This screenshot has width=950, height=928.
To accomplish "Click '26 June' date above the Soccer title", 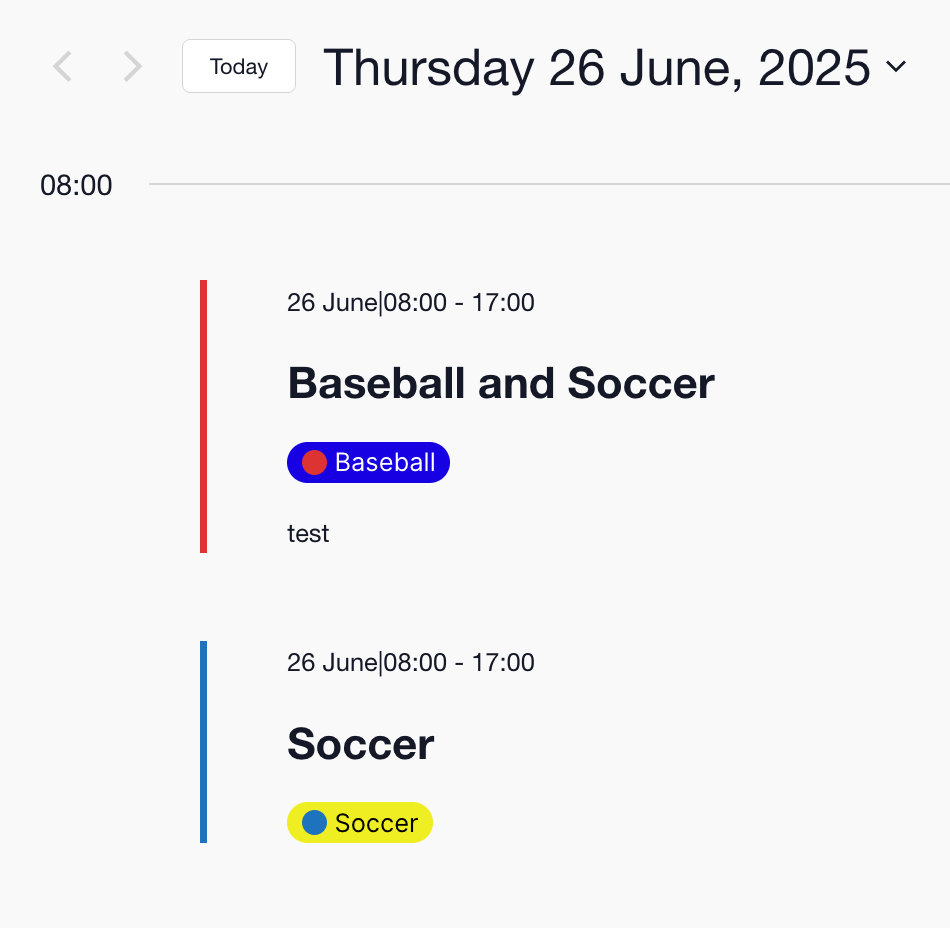I will tap(331, 662).
